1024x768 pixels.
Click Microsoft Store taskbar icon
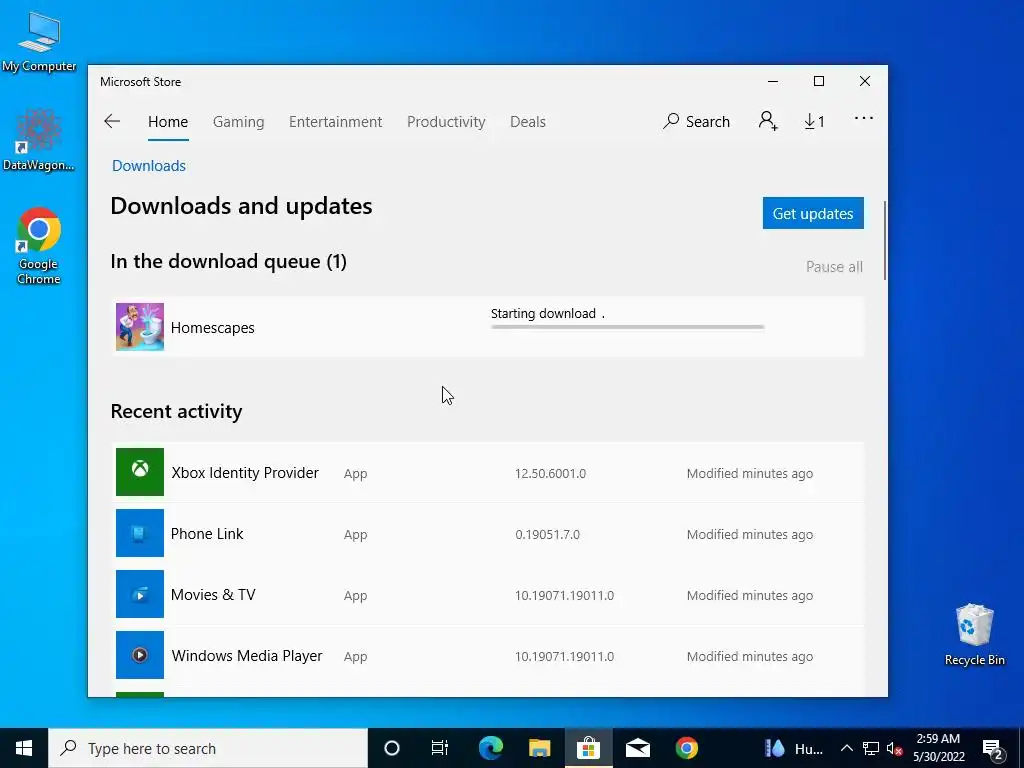point(588,748)
